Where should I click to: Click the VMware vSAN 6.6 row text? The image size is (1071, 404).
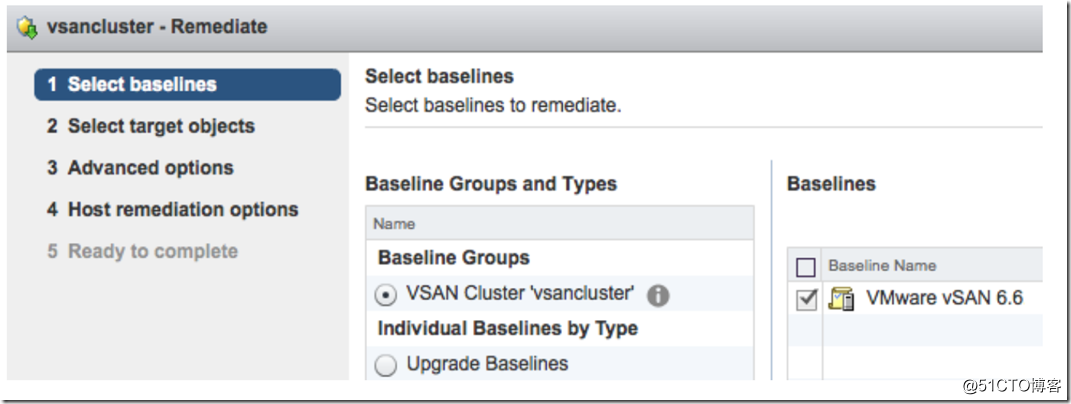click(x=945, y=298)
